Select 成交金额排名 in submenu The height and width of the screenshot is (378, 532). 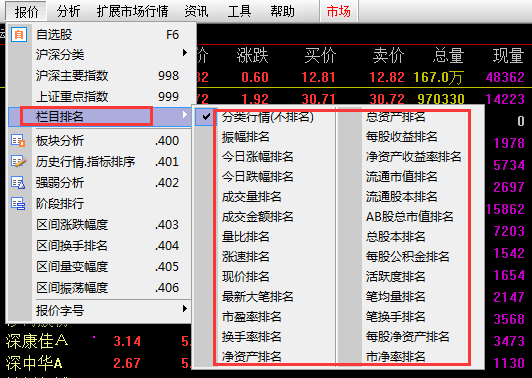pyautogui.click(x=258, y=217)
